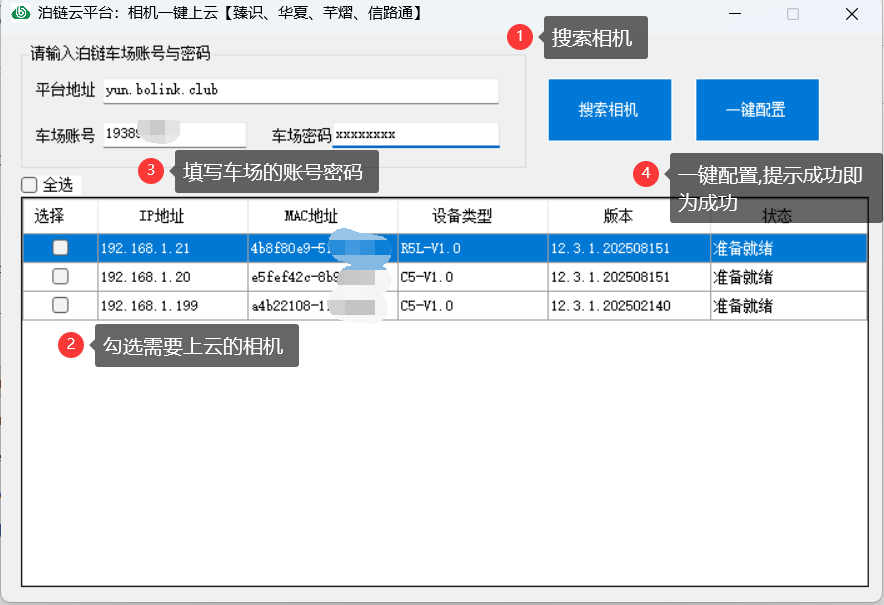Click MAC cell starting with a4b22108
Screen dimensions: 884x605
(323, 306)
